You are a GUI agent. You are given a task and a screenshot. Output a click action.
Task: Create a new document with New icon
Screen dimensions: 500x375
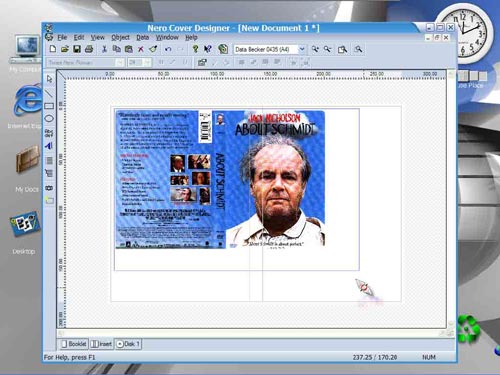point(53,49)
